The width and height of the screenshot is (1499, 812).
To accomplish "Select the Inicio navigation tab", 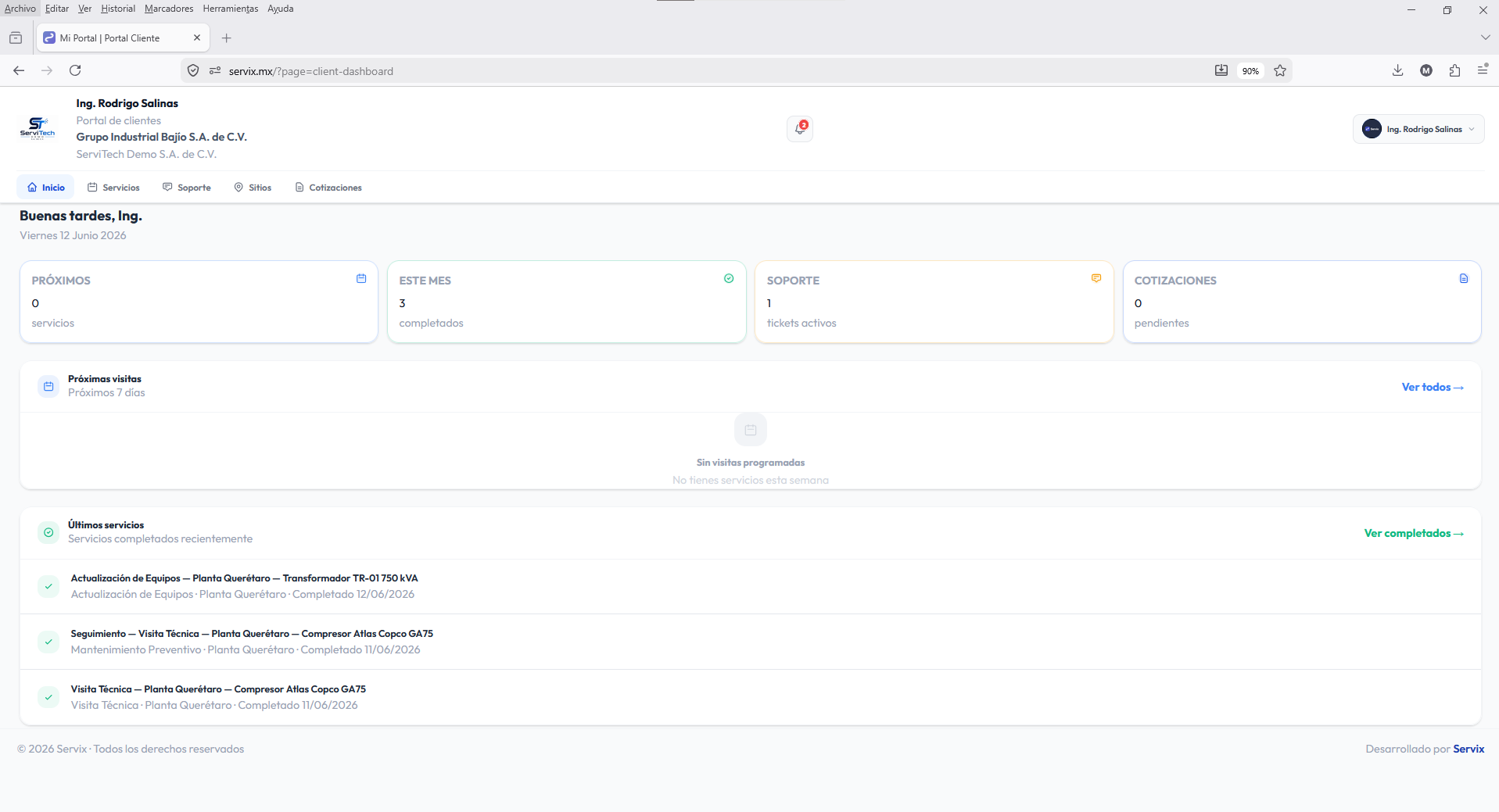I will [x=46, y=188].
